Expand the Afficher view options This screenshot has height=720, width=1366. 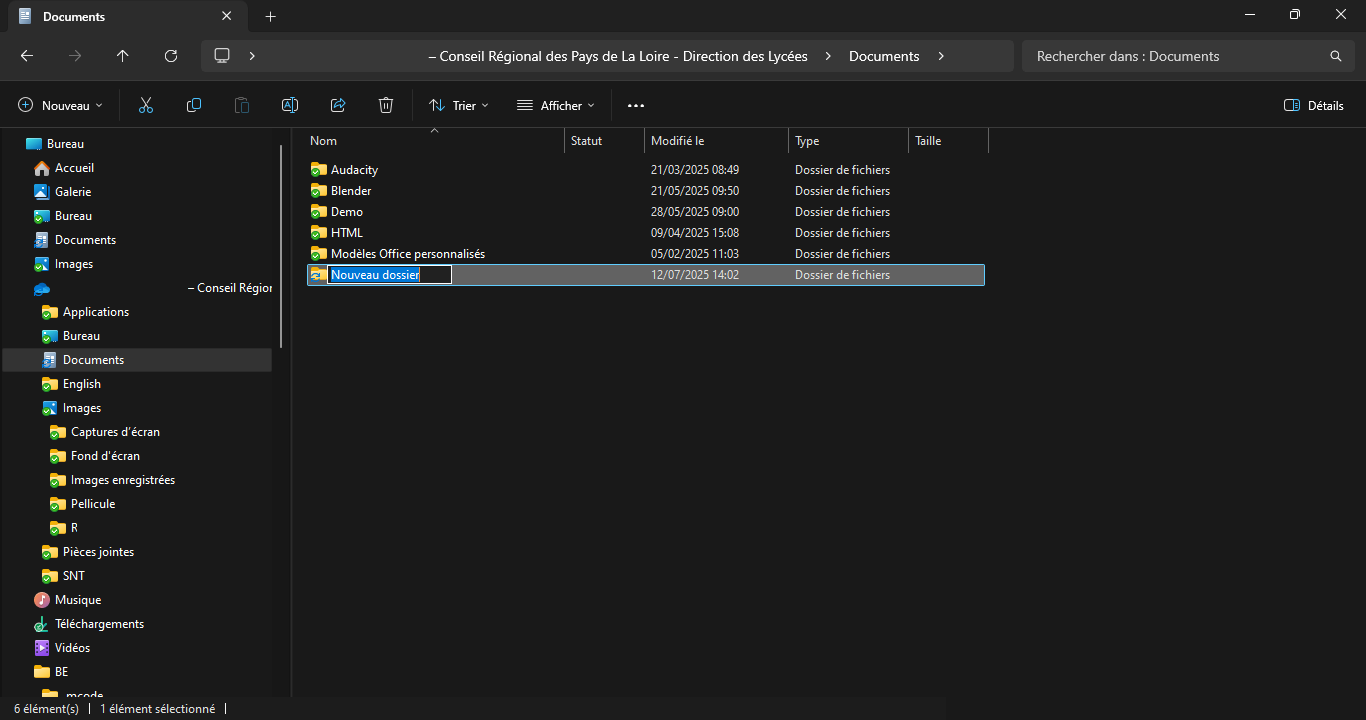556,105
